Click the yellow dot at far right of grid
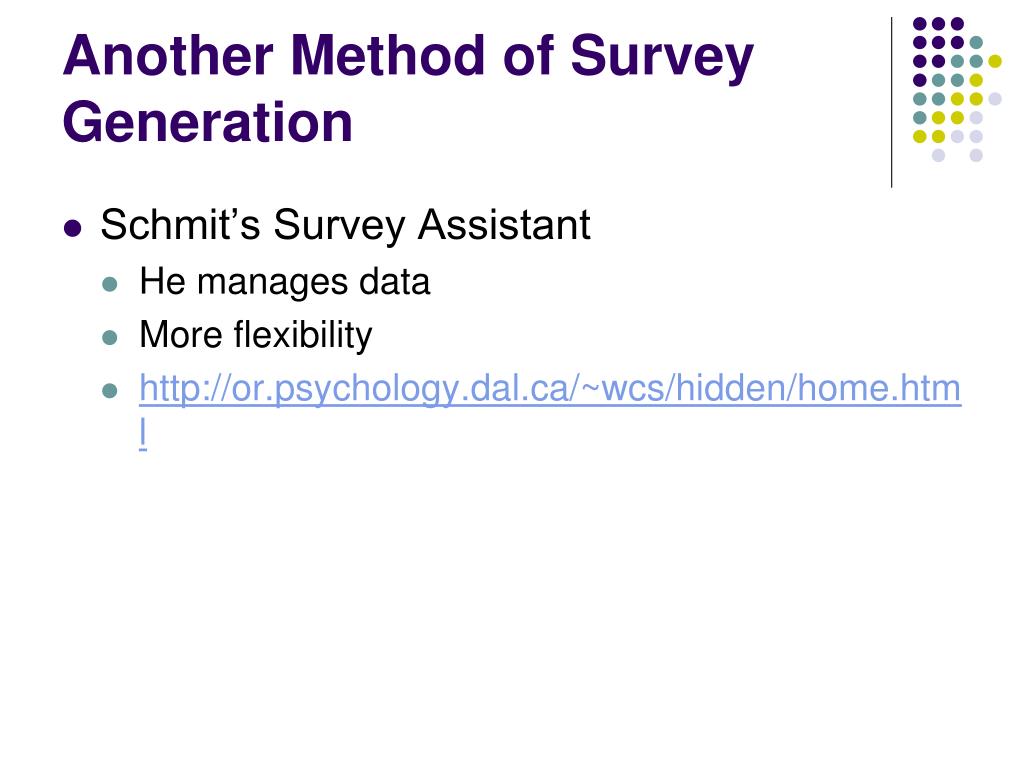This screenshot has height=768, width=1024. point(995,61)
